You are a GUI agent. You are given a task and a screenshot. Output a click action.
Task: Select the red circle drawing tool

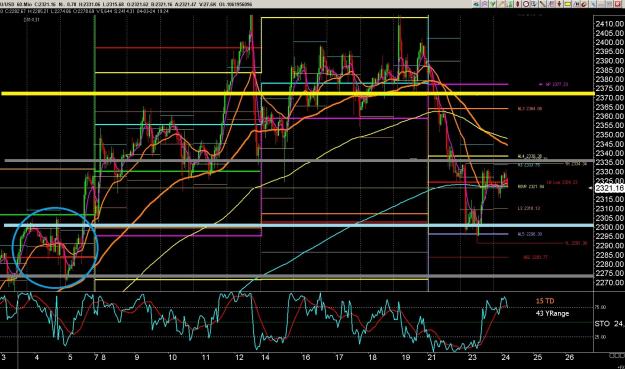click(x=526, y=4)
